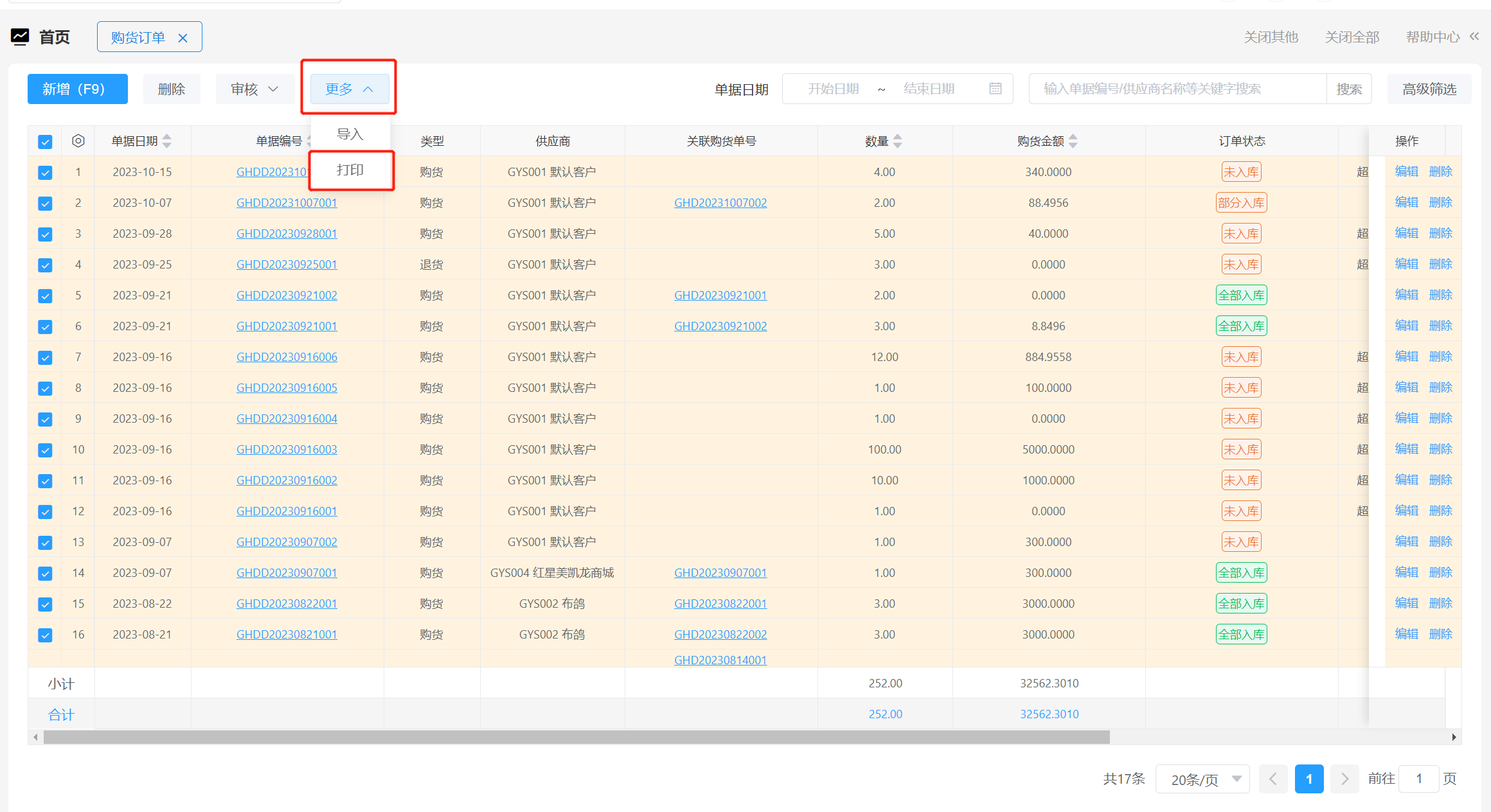The image size is (1491, 812).
Task: Sort by 购货金额 column arrows
Action: (1073, 141)
